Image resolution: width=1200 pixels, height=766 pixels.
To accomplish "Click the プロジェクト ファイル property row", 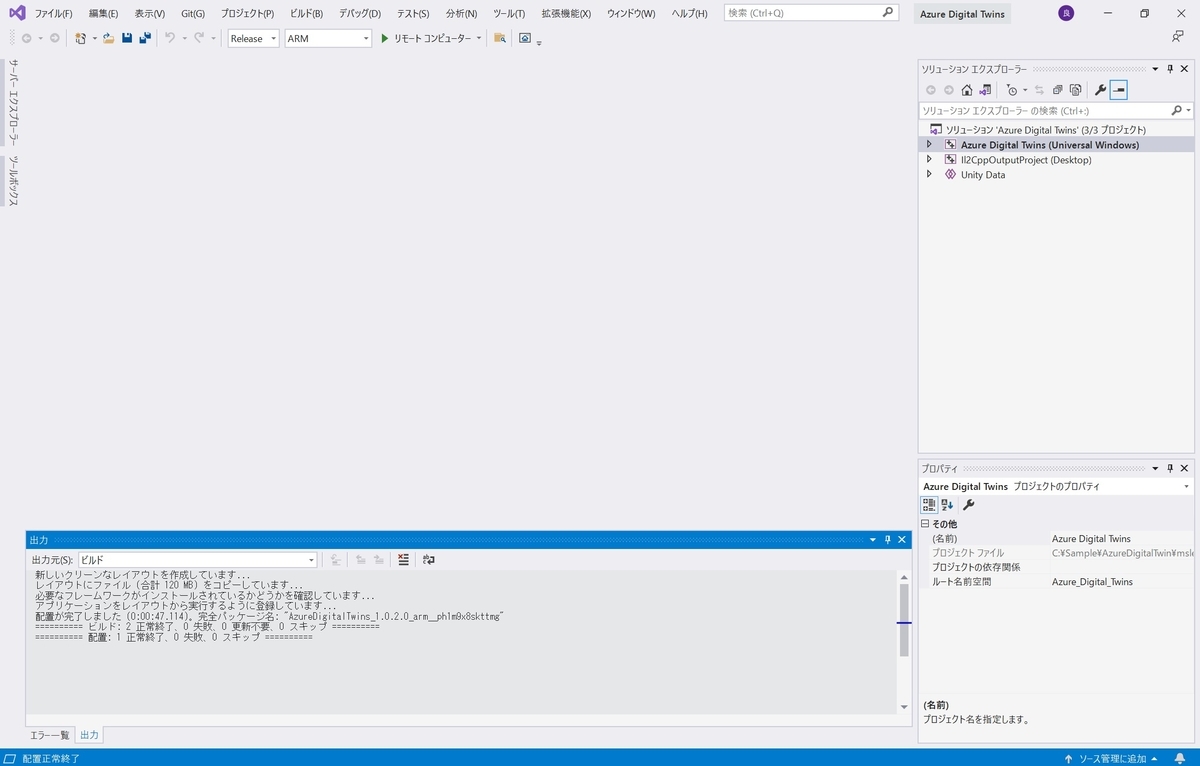I will [x=1056, y=553].
